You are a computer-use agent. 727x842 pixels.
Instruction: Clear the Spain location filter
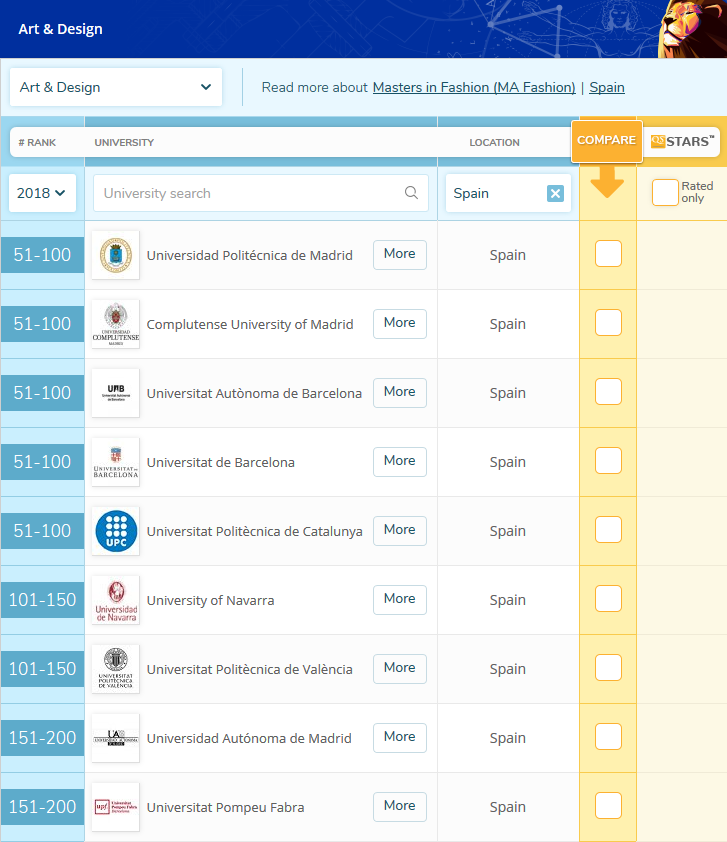click(x=555, y=193)
